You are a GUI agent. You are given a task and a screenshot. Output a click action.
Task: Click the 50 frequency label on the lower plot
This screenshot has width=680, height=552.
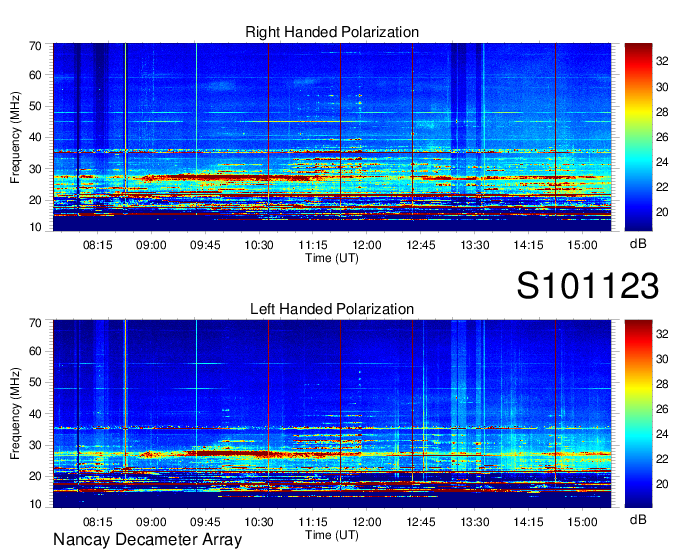click(x=35, y=382)
